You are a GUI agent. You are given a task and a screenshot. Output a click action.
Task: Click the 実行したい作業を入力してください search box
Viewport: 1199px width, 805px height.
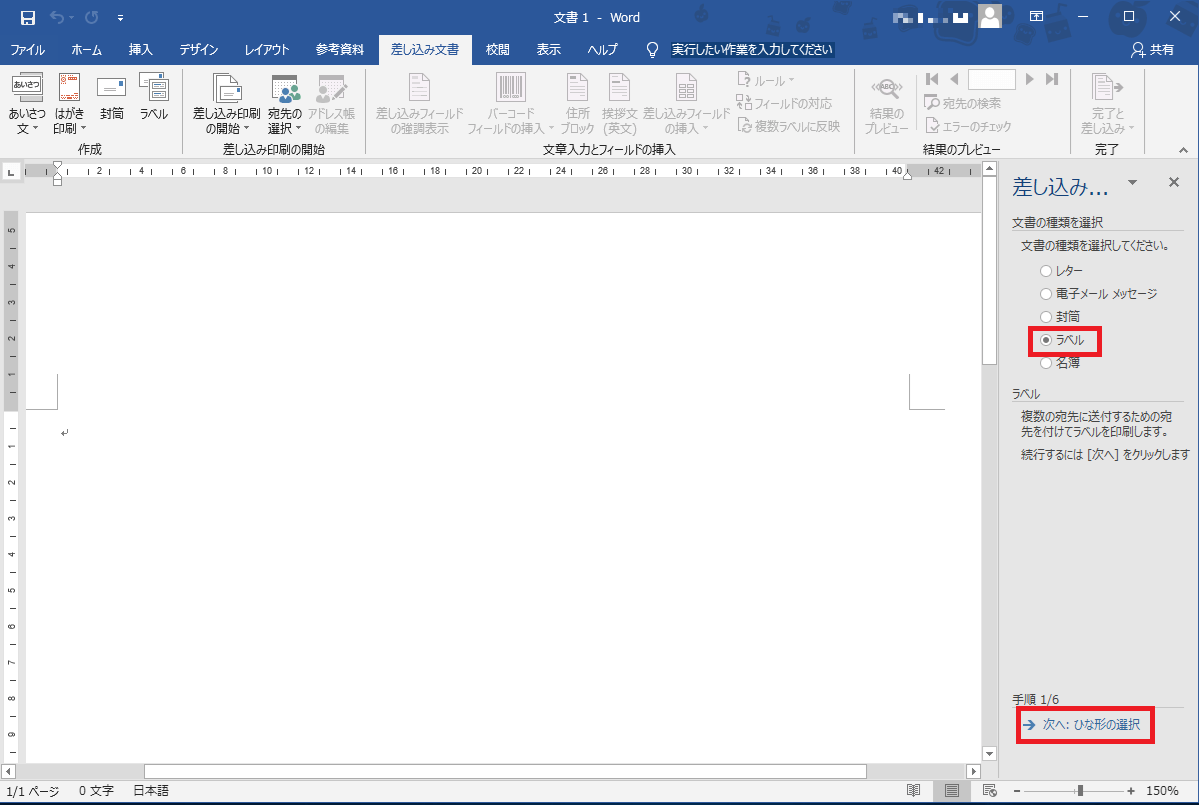(x=751, y=49)
